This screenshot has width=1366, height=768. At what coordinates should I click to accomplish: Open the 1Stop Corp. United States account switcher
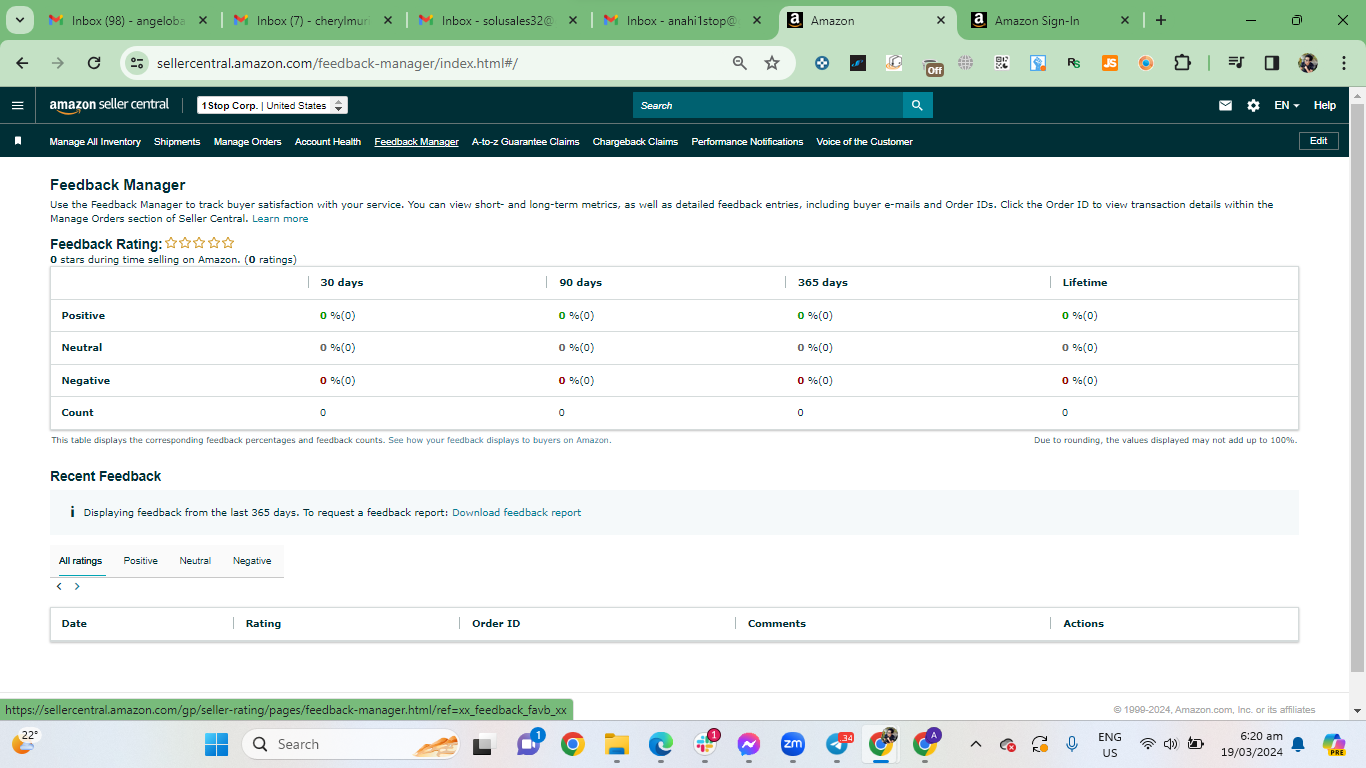(273, 105)
